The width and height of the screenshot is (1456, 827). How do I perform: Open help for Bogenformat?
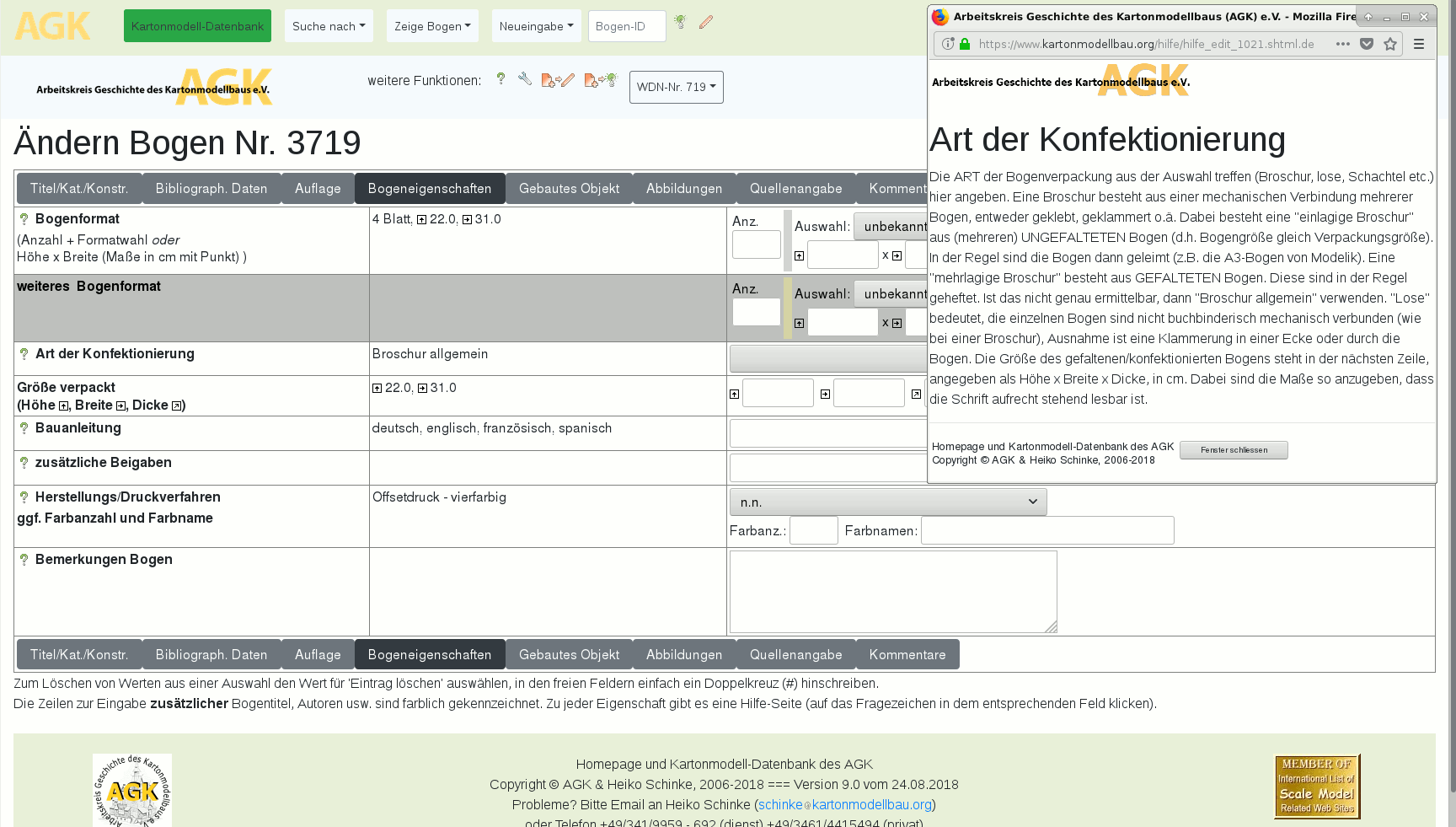pyautogui.click(x=24, y=219)
